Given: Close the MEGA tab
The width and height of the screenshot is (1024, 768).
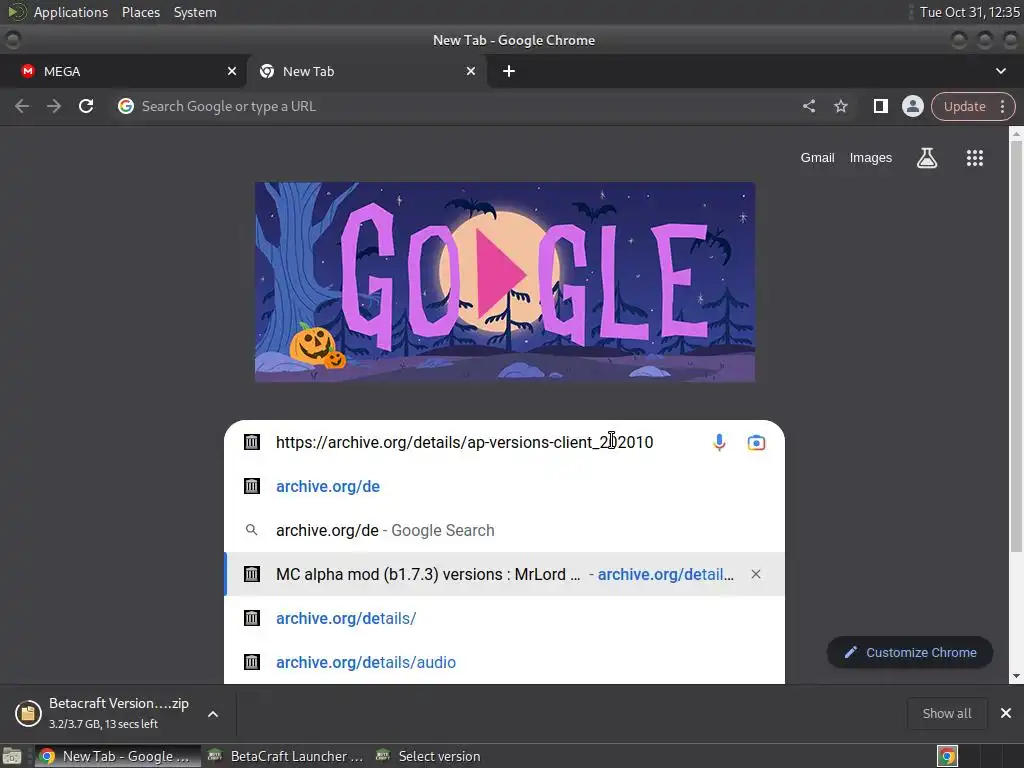Looking at the screenshot, I should (232, 71).
